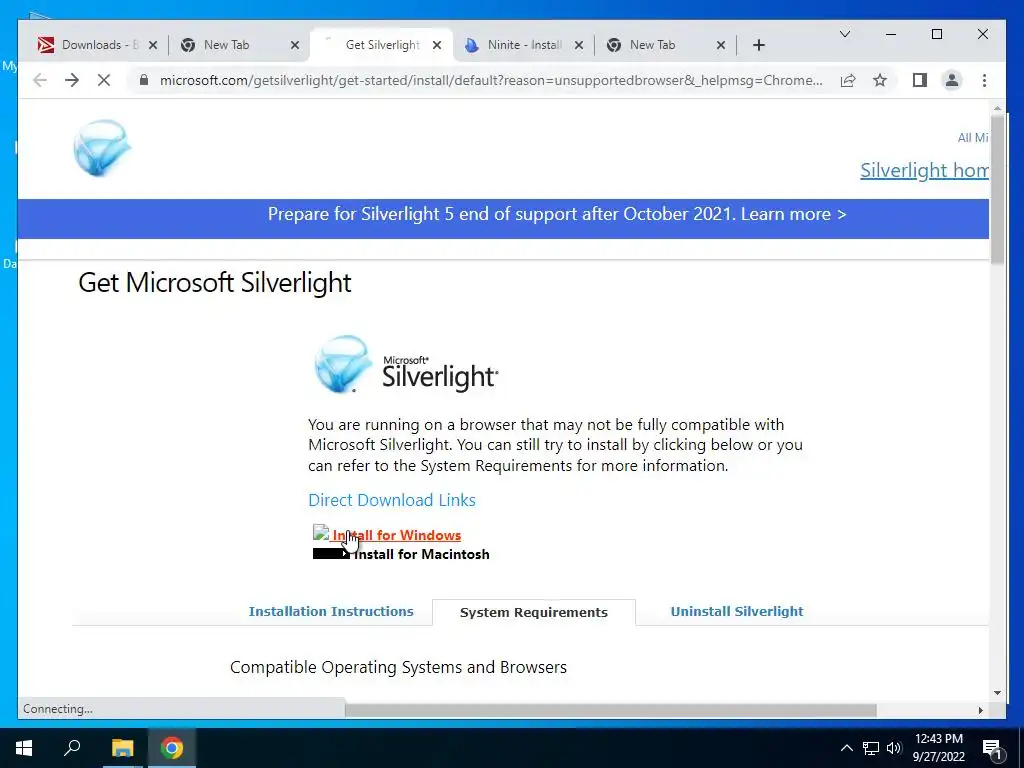1024x768 pixels.
Task: Open the taskbar clock and date
Action: click(x=938, y=748)
